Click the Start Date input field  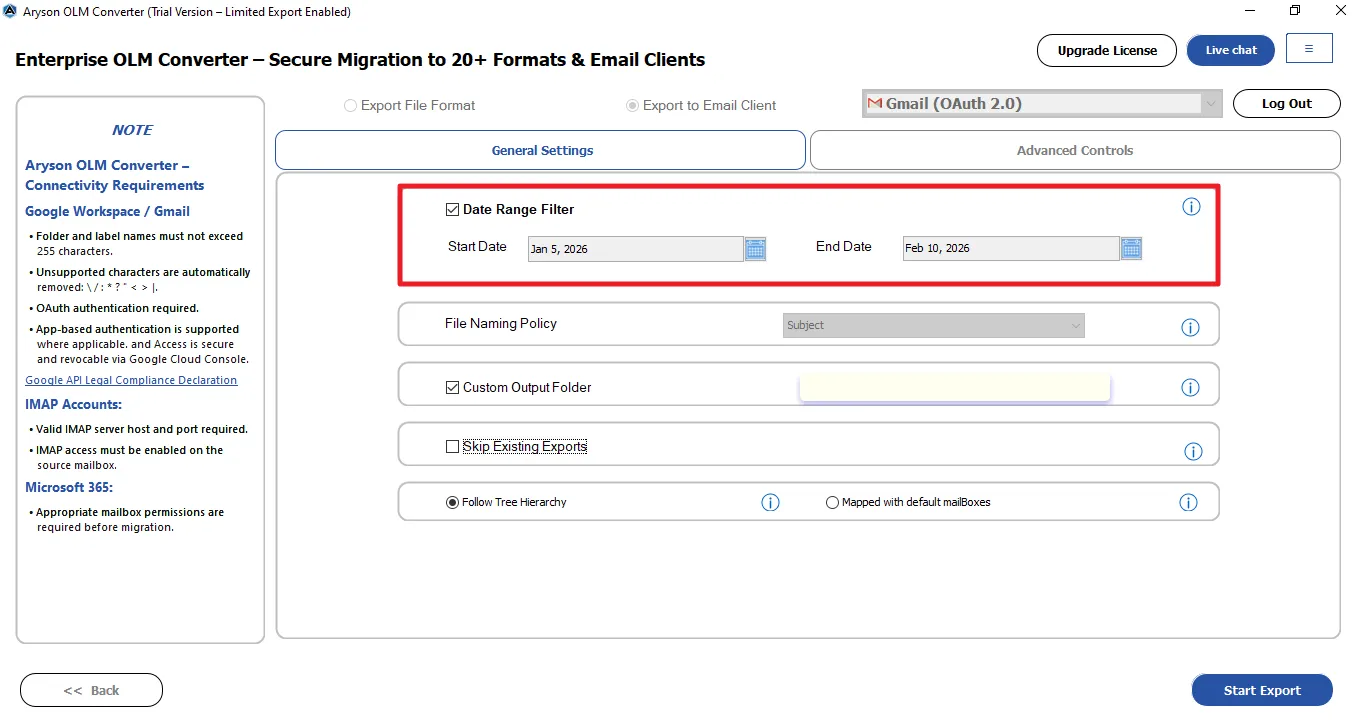(635, 249)
